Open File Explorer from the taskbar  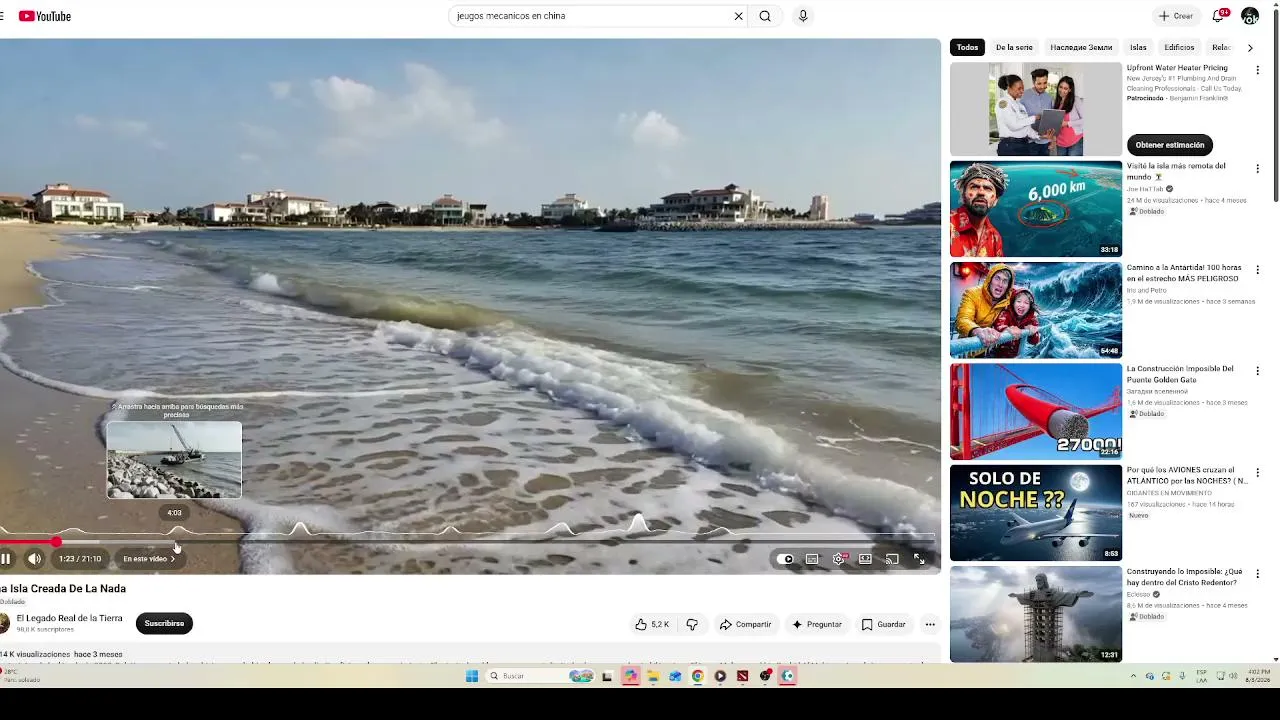653,676
